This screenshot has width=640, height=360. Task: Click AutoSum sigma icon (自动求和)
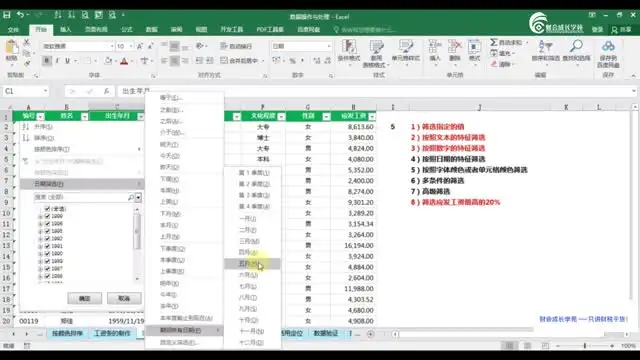click(494, 42)
